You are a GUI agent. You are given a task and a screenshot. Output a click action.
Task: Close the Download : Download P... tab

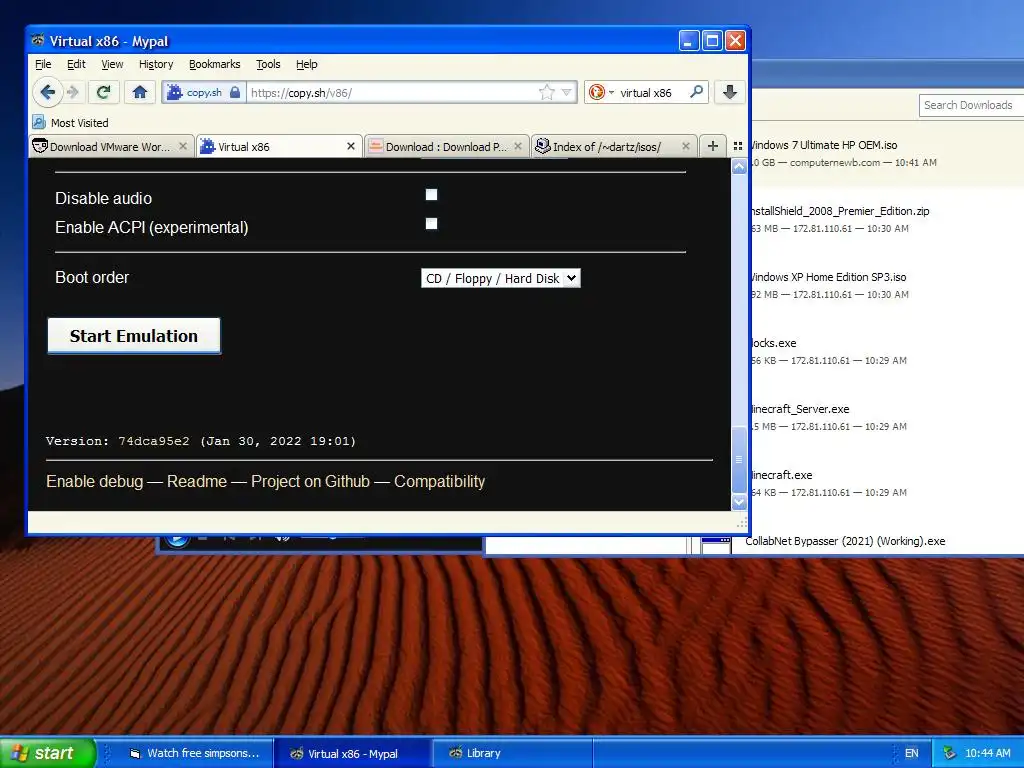[518, 146]
